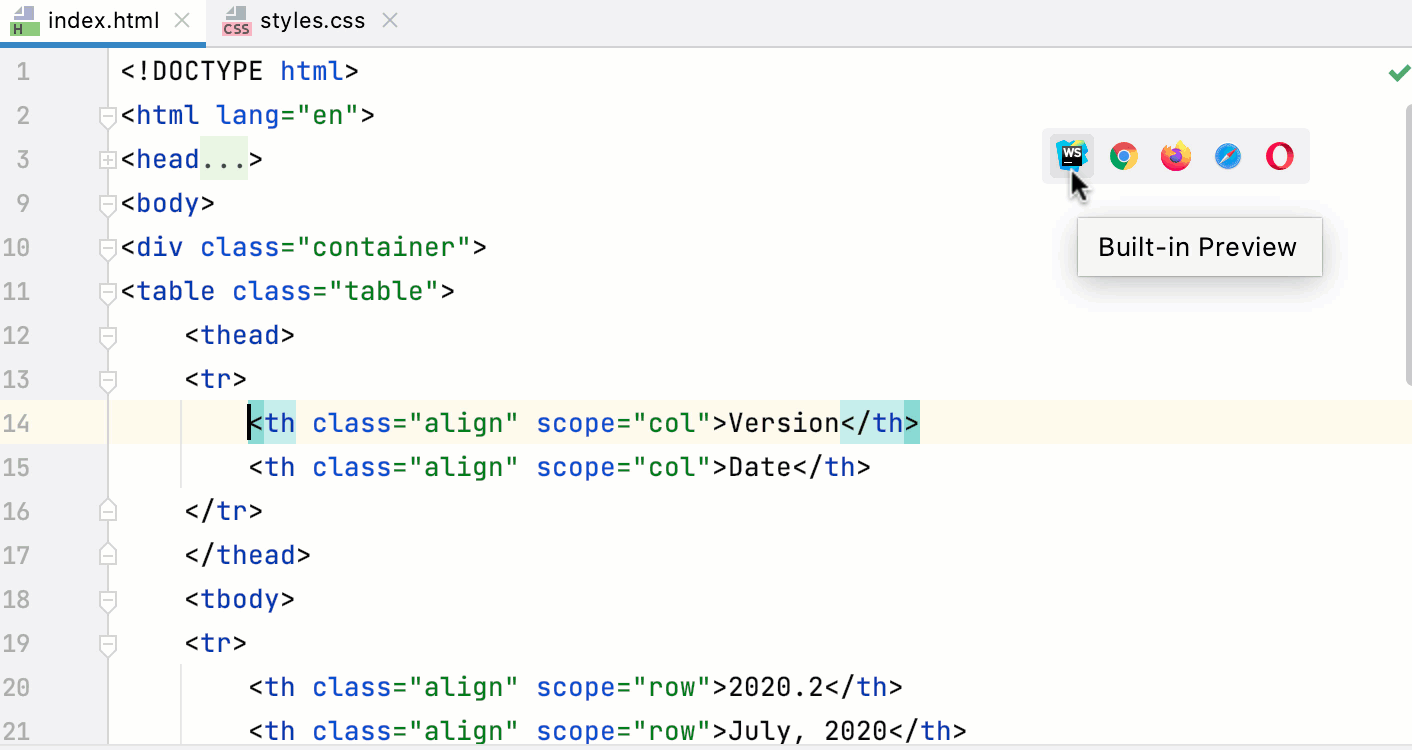1412x750 pixels.
Task: Expand the folded head ellipsis in code
Action: pyautogui.click(x=222, y=158)
